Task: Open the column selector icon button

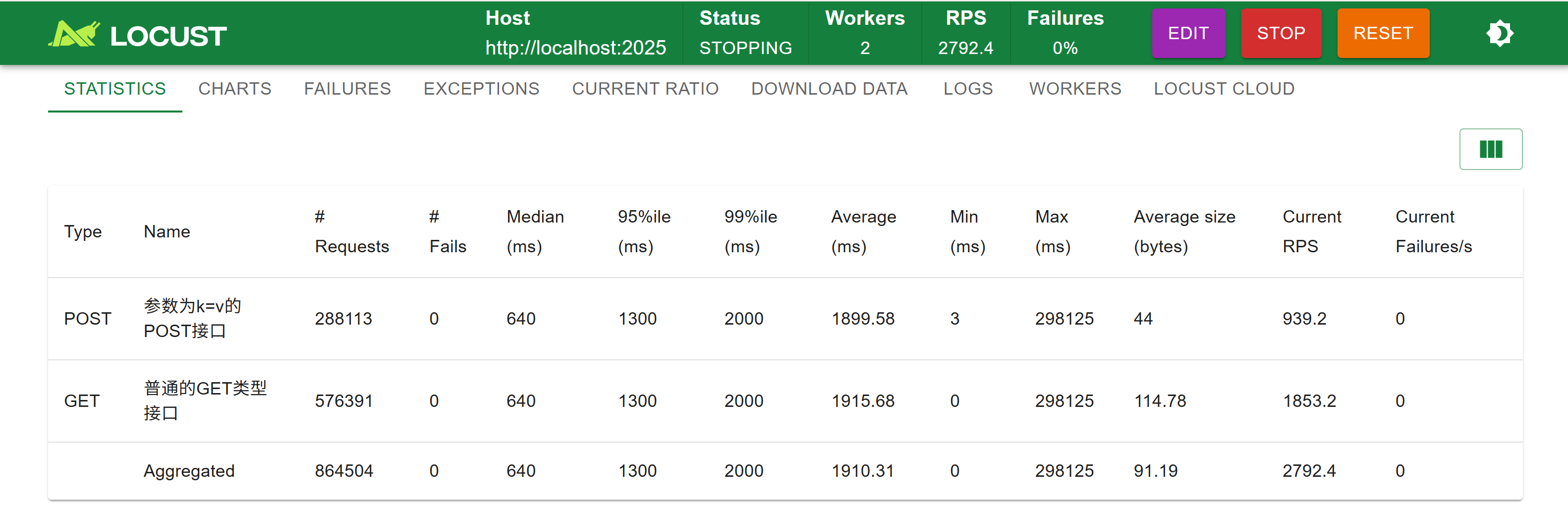Action: [1491, 149]
